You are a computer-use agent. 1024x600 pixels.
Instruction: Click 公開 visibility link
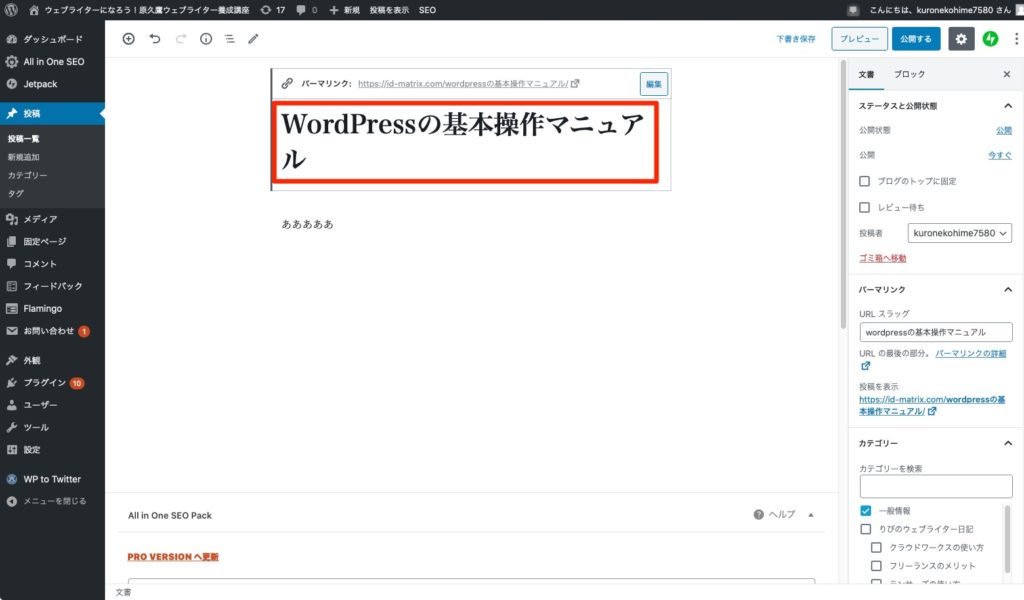point(1004,131)
